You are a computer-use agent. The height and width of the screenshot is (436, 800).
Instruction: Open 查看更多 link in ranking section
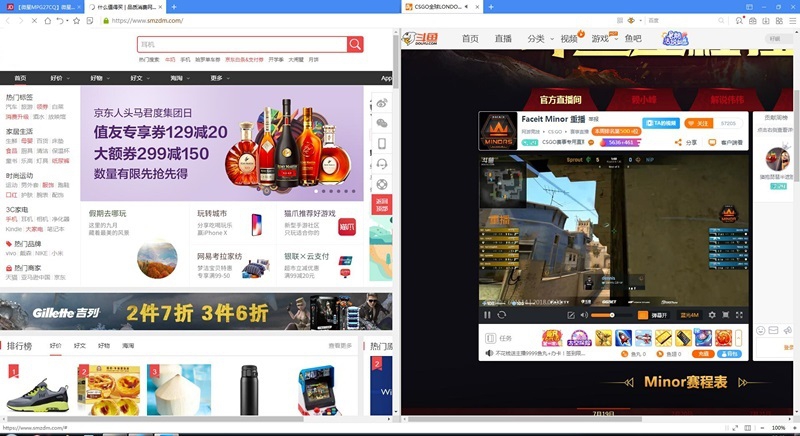[340, 346]
